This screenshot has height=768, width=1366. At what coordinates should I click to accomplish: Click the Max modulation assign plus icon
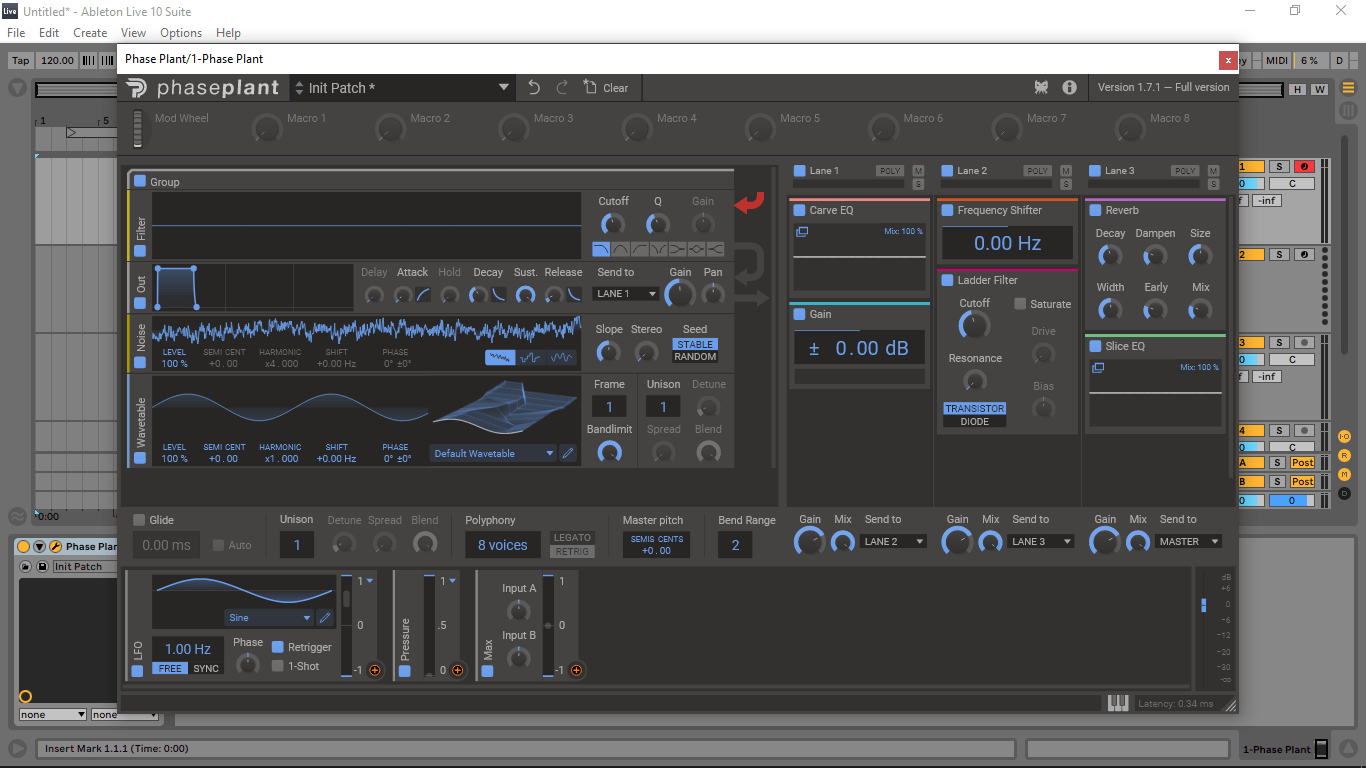(x=576, y=670)
